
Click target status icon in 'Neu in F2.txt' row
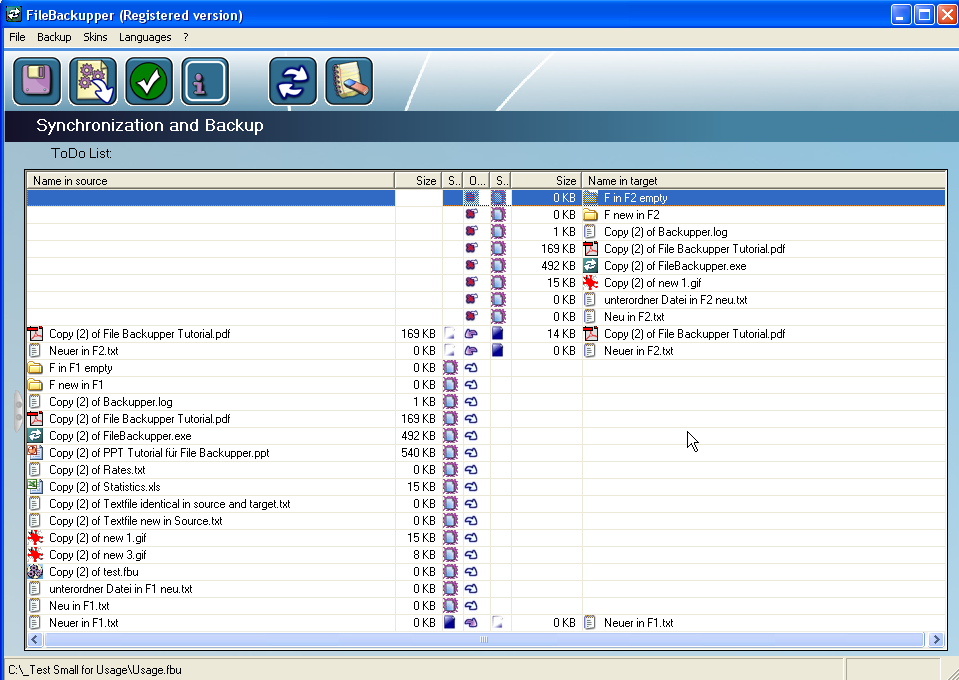click(498, 317)
